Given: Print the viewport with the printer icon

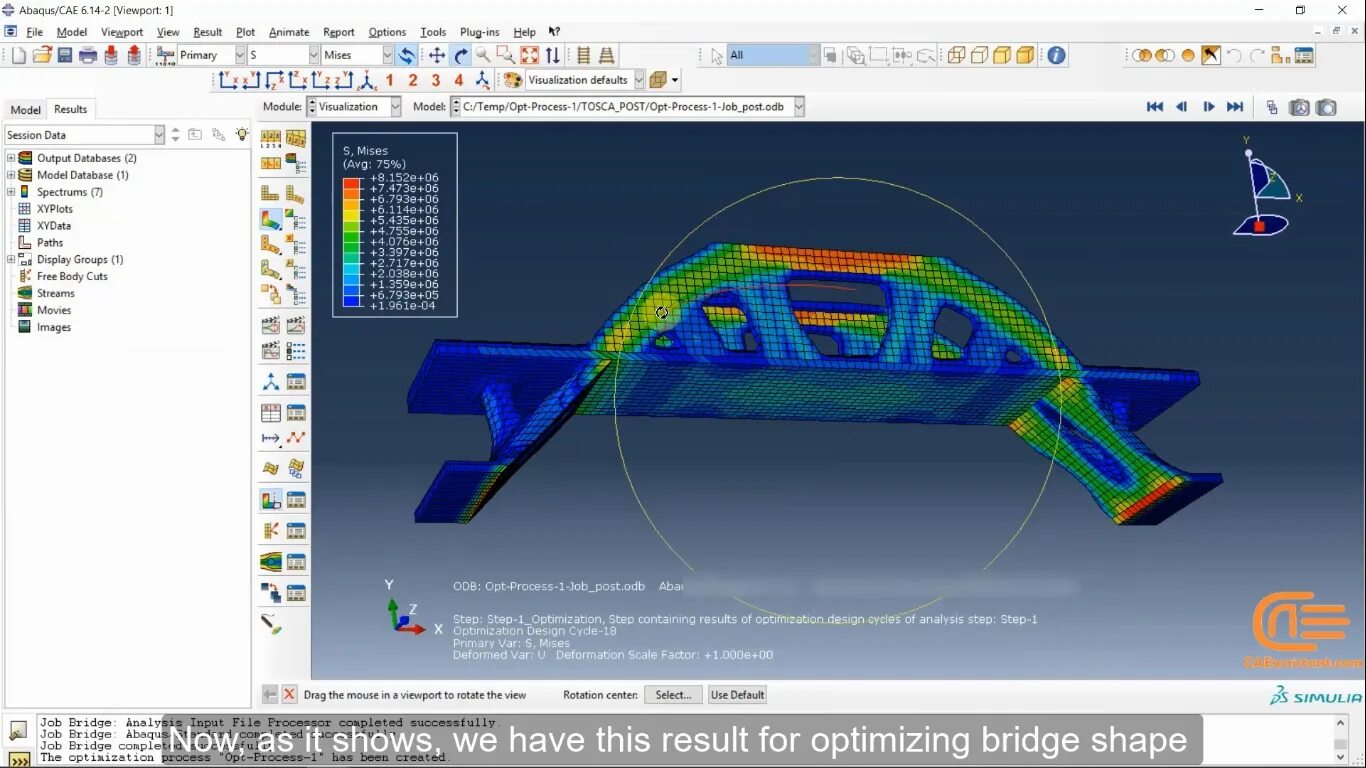Looking at the screenshot, I should 88,55.
